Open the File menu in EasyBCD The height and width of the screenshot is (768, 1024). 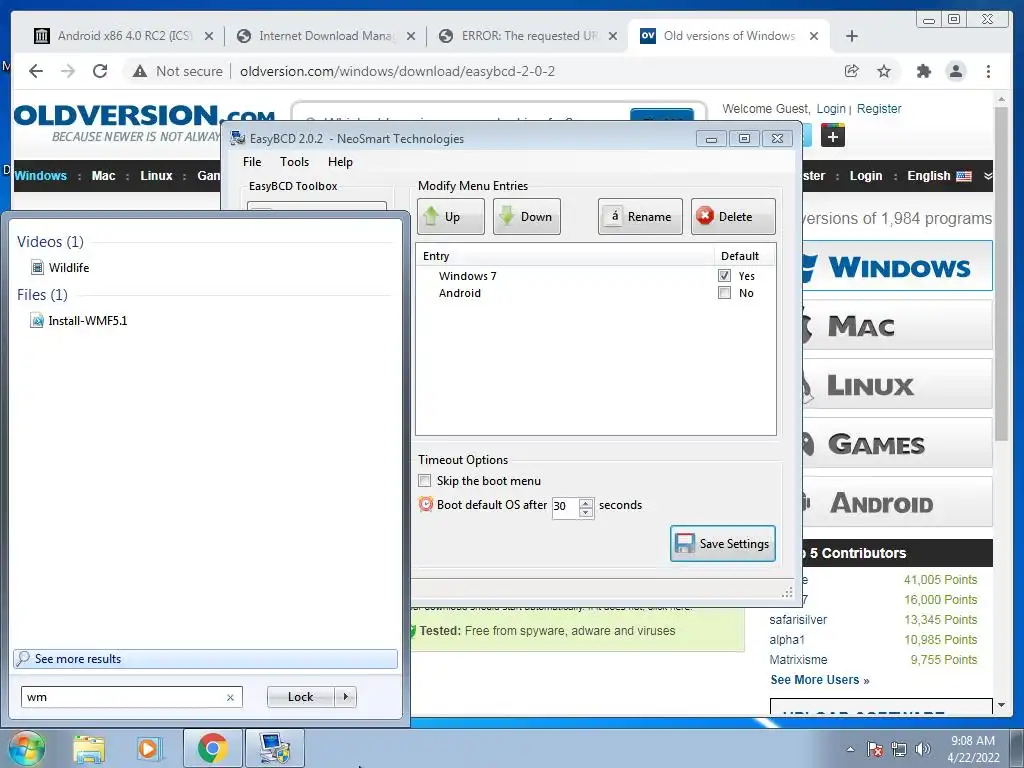(252, 161)
